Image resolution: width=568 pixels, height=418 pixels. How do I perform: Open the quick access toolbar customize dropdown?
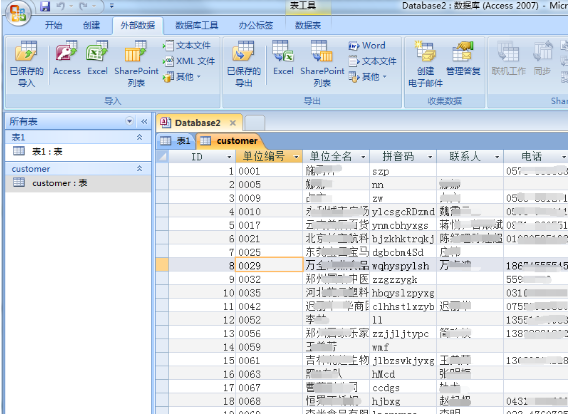click(x=112, y=6)
